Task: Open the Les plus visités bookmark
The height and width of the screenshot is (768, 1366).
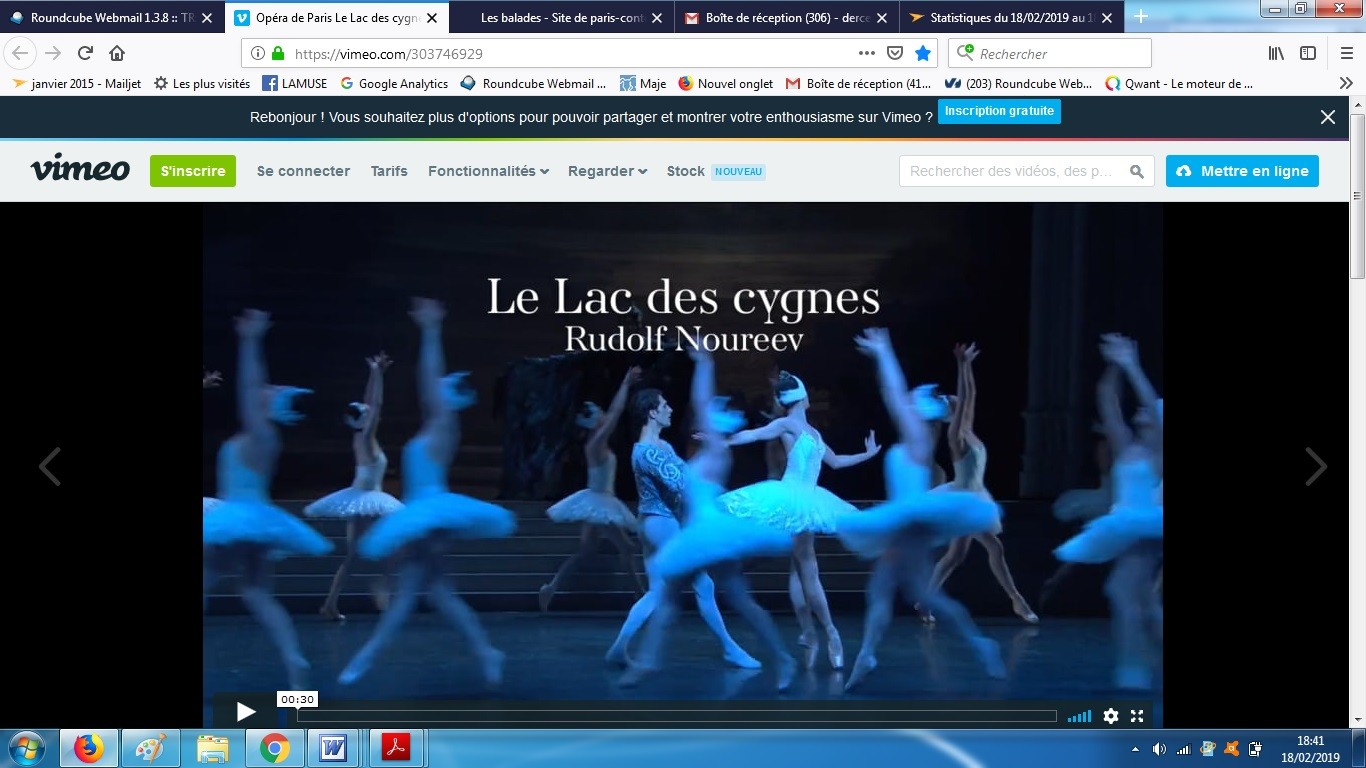Action: tap(202, 84)
